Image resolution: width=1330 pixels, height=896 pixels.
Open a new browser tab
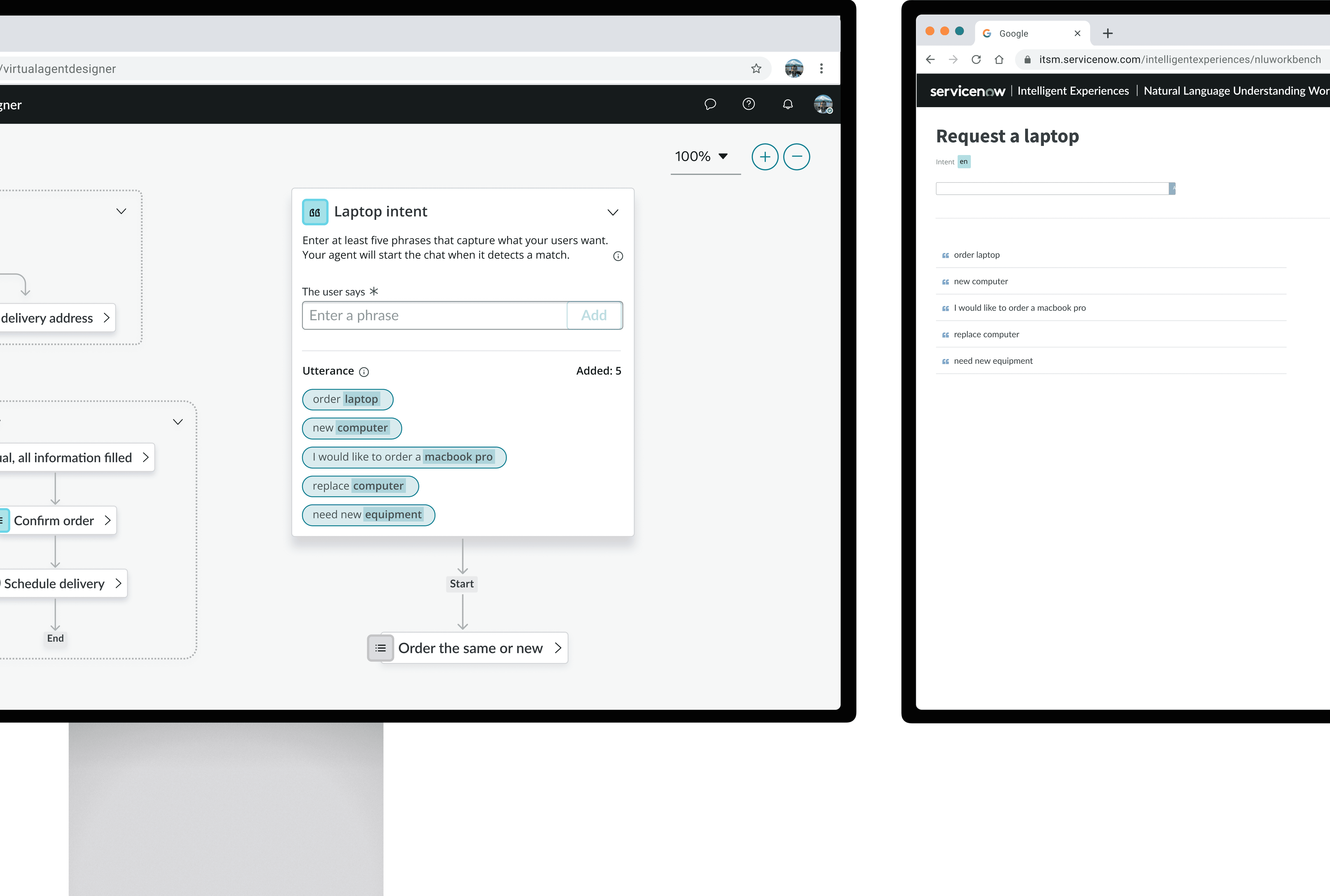tap(1108, 34)
